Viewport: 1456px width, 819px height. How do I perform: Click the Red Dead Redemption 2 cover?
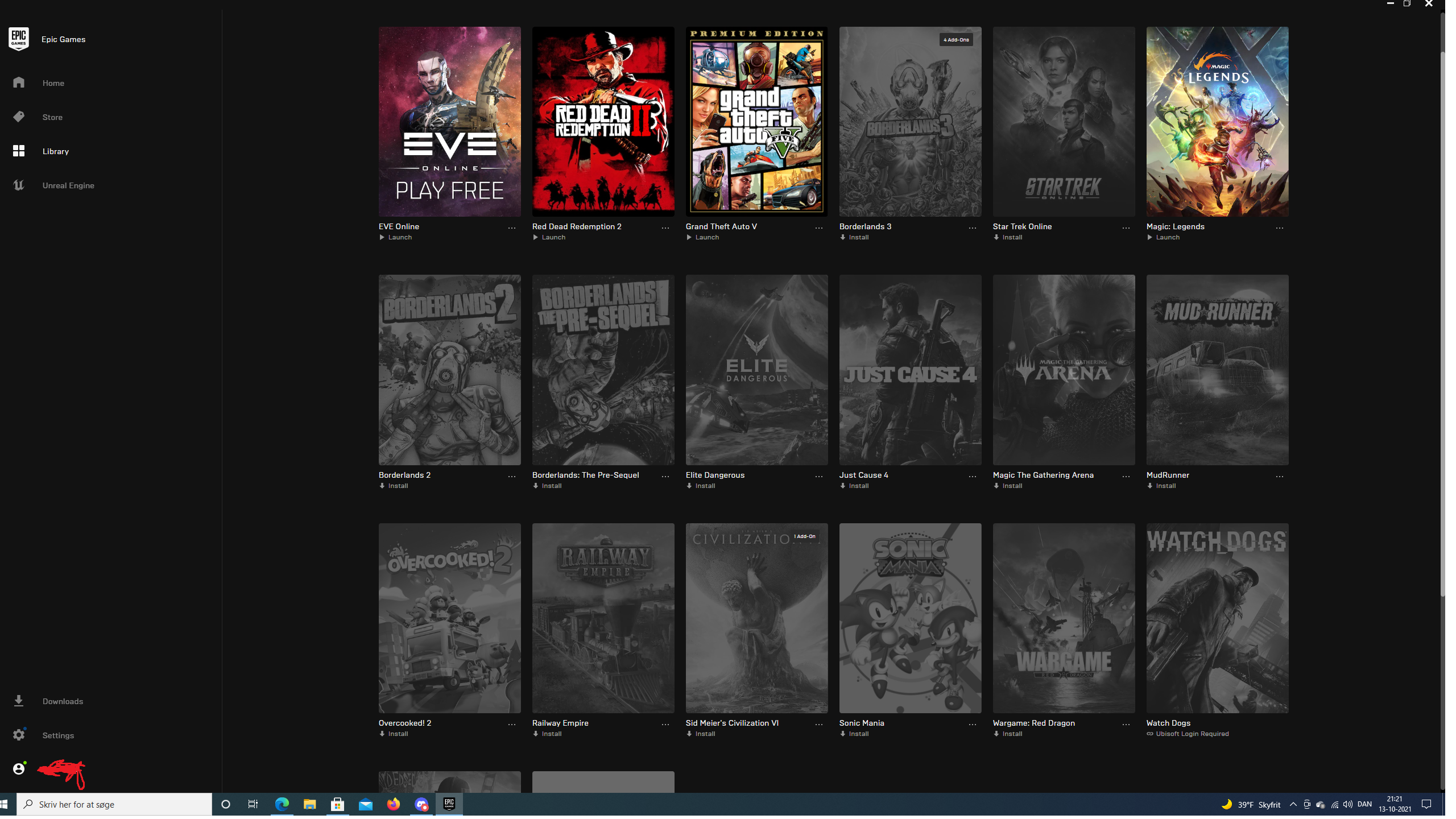pos(603,122)
